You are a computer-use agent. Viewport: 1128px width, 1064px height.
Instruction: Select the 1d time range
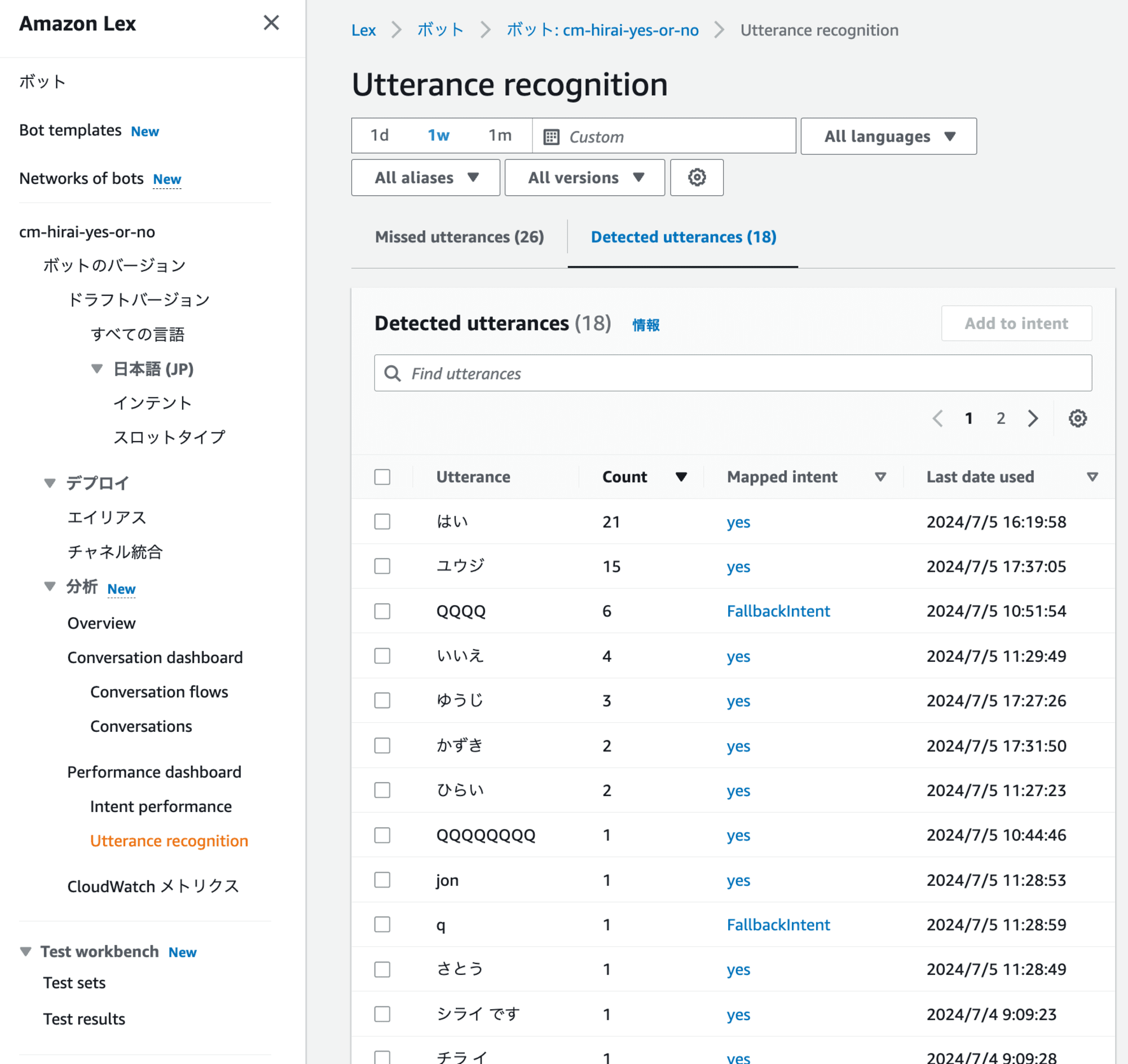(x=380, y=135)
